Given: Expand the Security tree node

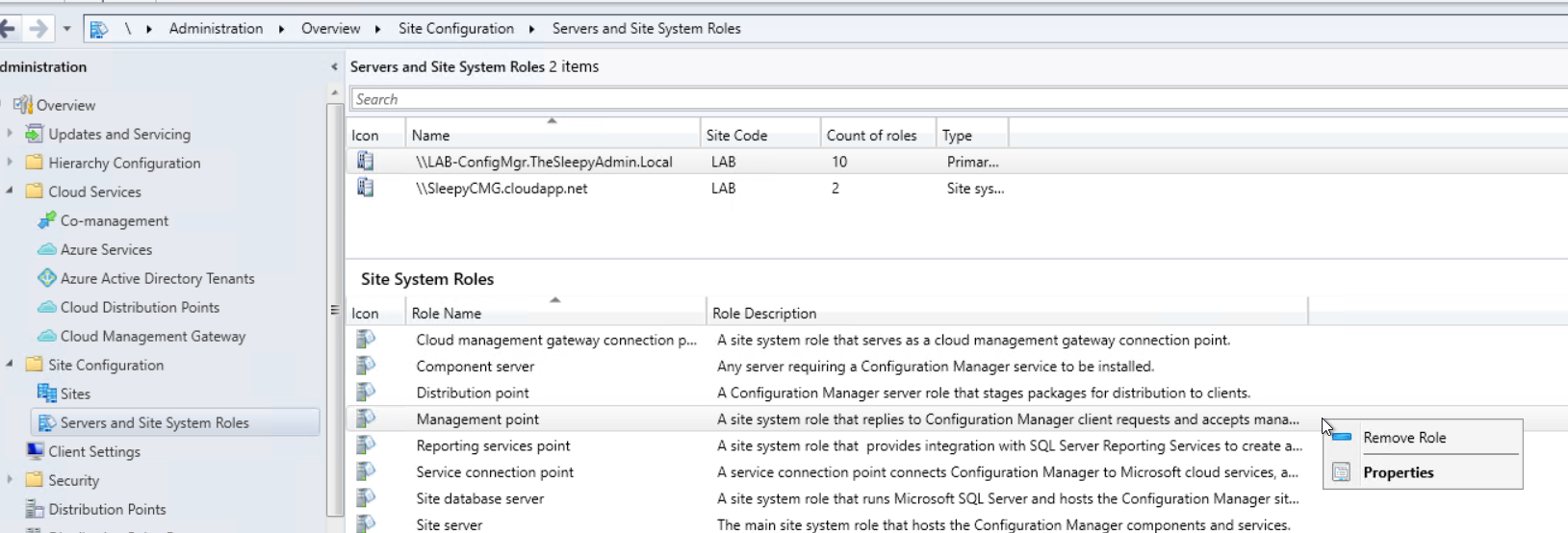Looking at the screenshot, I should 10,479.
